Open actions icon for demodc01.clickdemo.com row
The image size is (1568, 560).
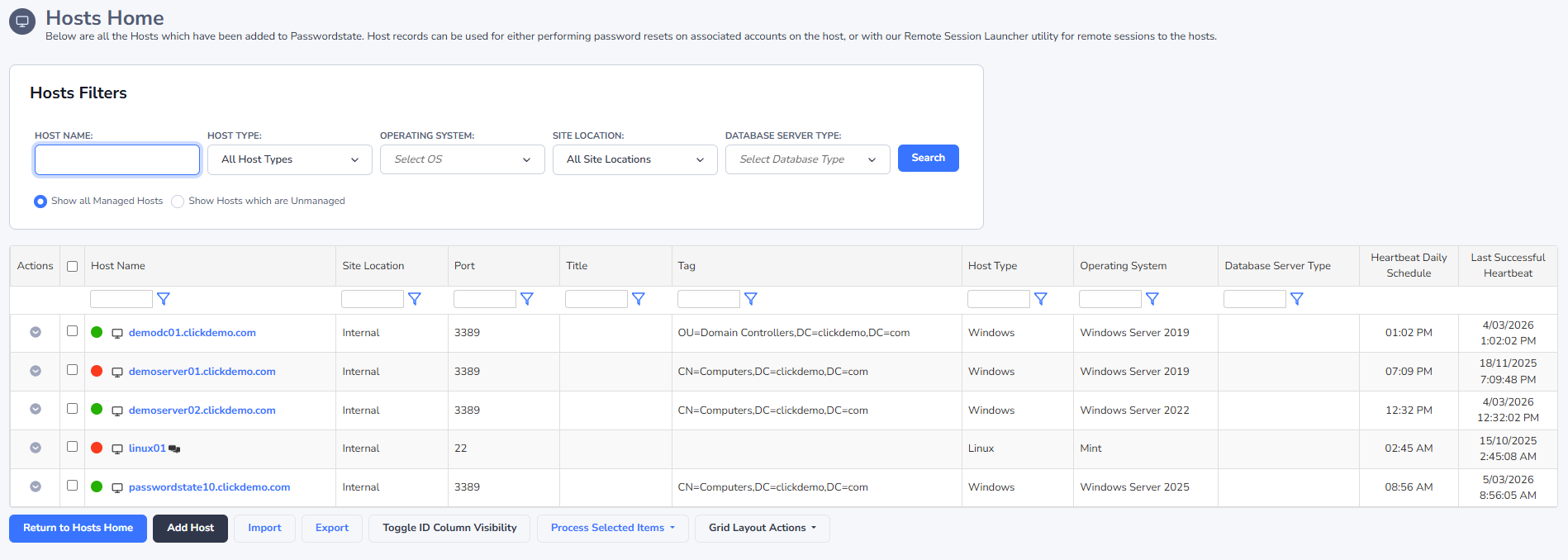tap(36, 332)
